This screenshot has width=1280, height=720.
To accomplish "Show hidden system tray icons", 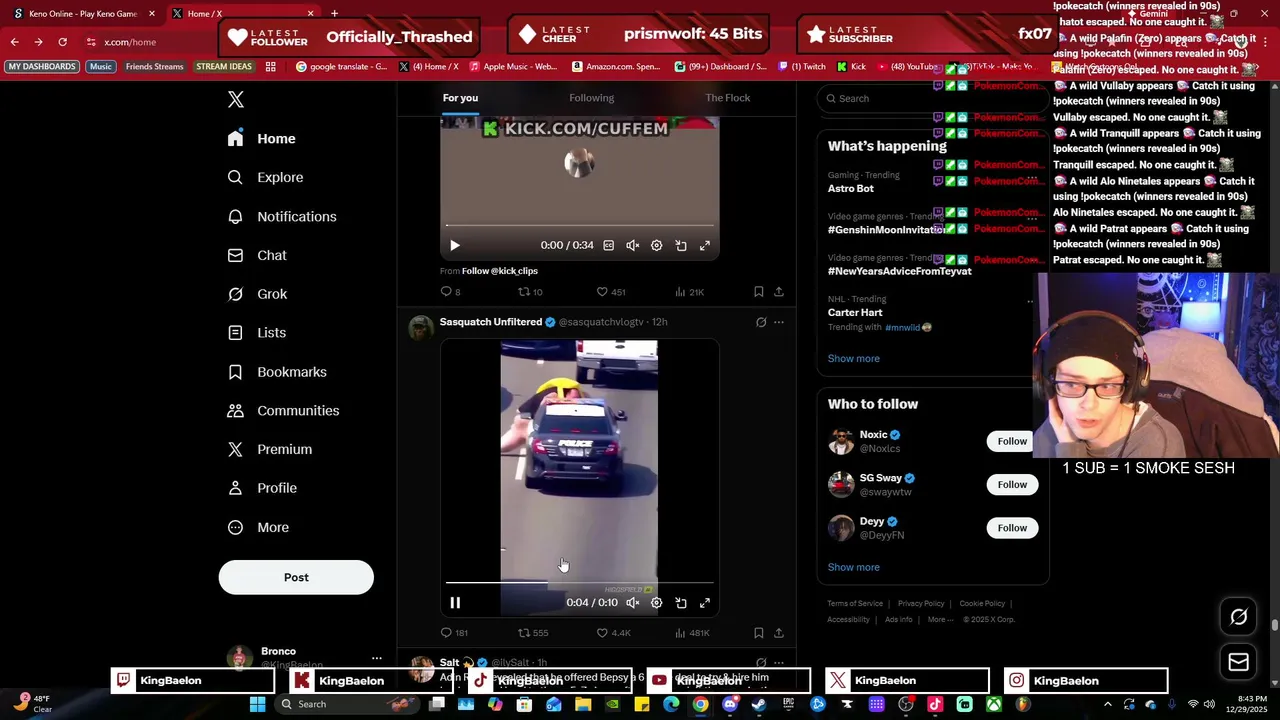I will [x=1107, y=704].
